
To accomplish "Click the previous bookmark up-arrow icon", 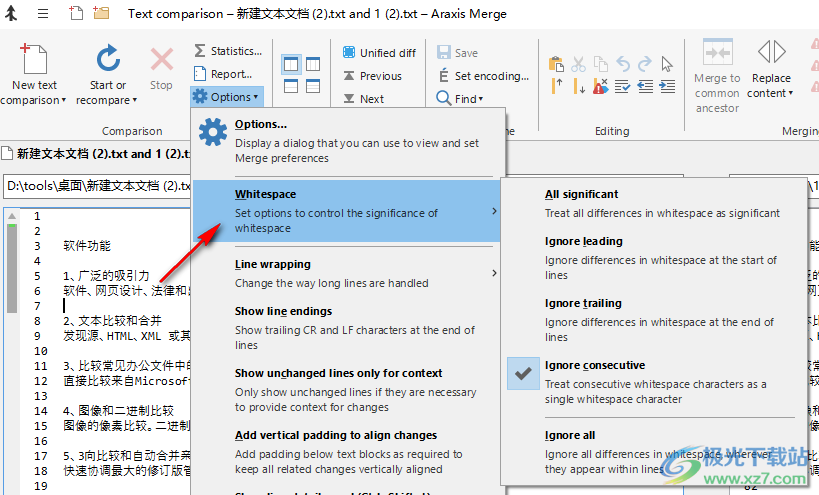I will (x=557, y=86).
